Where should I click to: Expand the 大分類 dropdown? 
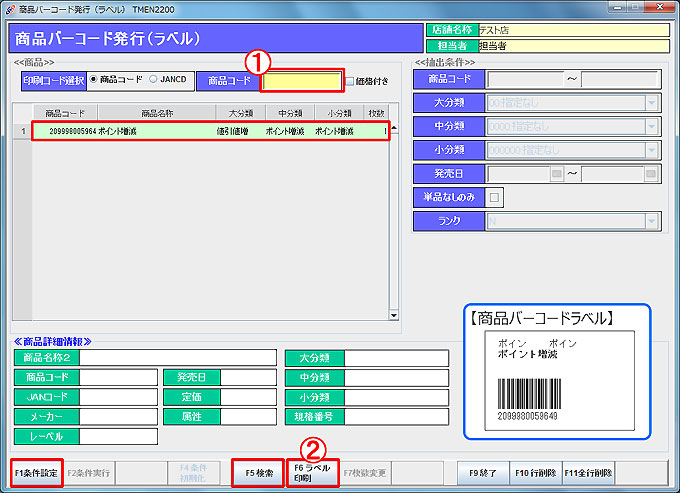pos(651,103)
